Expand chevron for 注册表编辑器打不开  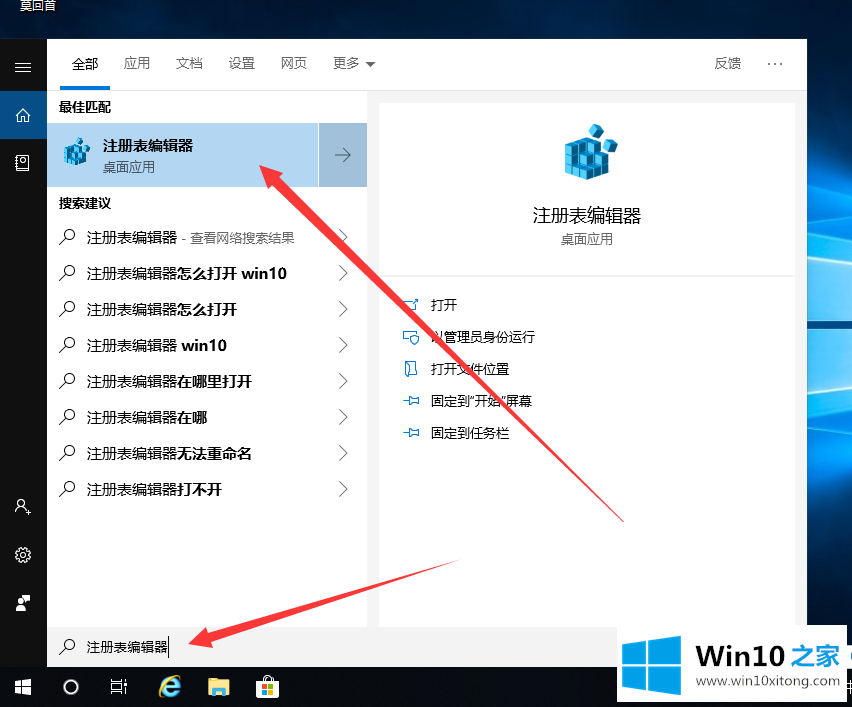(343, 489)
